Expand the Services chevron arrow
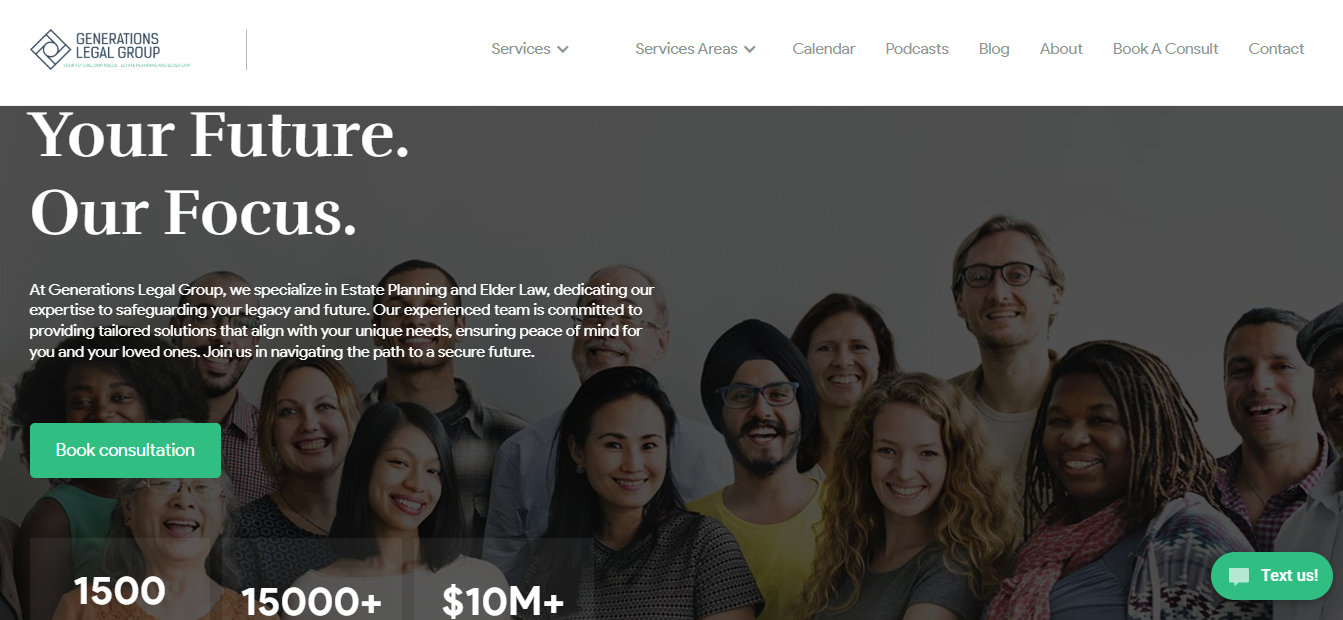 [563, 49]
